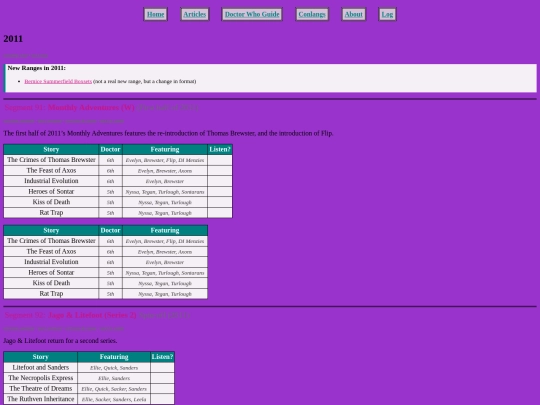
Task: Select 'Heroes of Sontar' in the table without Listen? column
Action: tap(51, 272)
